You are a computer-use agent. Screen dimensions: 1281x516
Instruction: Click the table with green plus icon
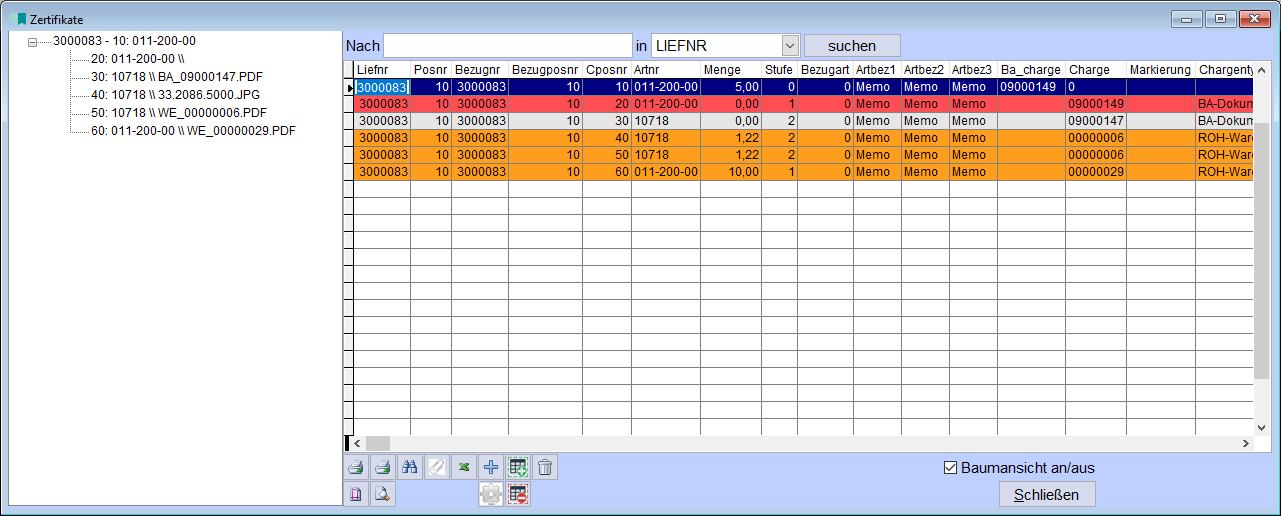click(x=517, y=467)
